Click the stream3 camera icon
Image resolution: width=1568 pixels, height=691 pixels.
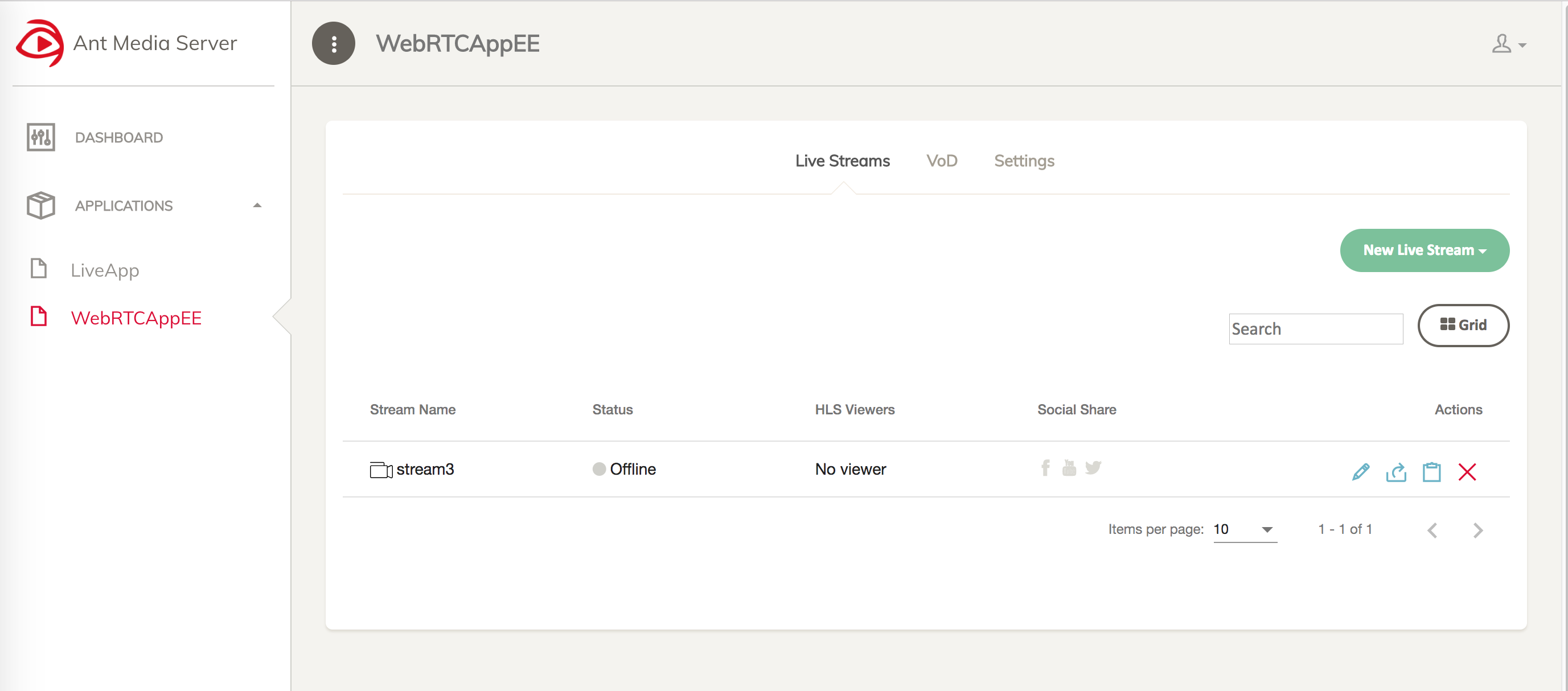click(381, 470)
